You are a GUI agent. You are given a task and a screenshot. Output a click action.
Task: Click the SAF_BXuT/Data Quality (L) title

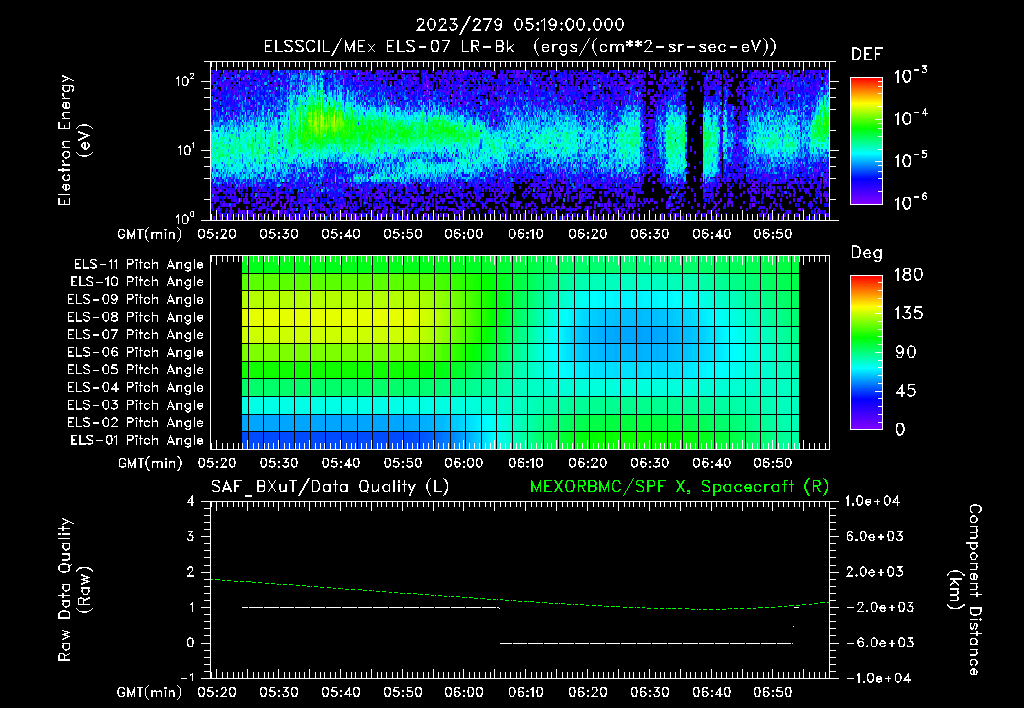pyautogui.click(x=330, y=487)
